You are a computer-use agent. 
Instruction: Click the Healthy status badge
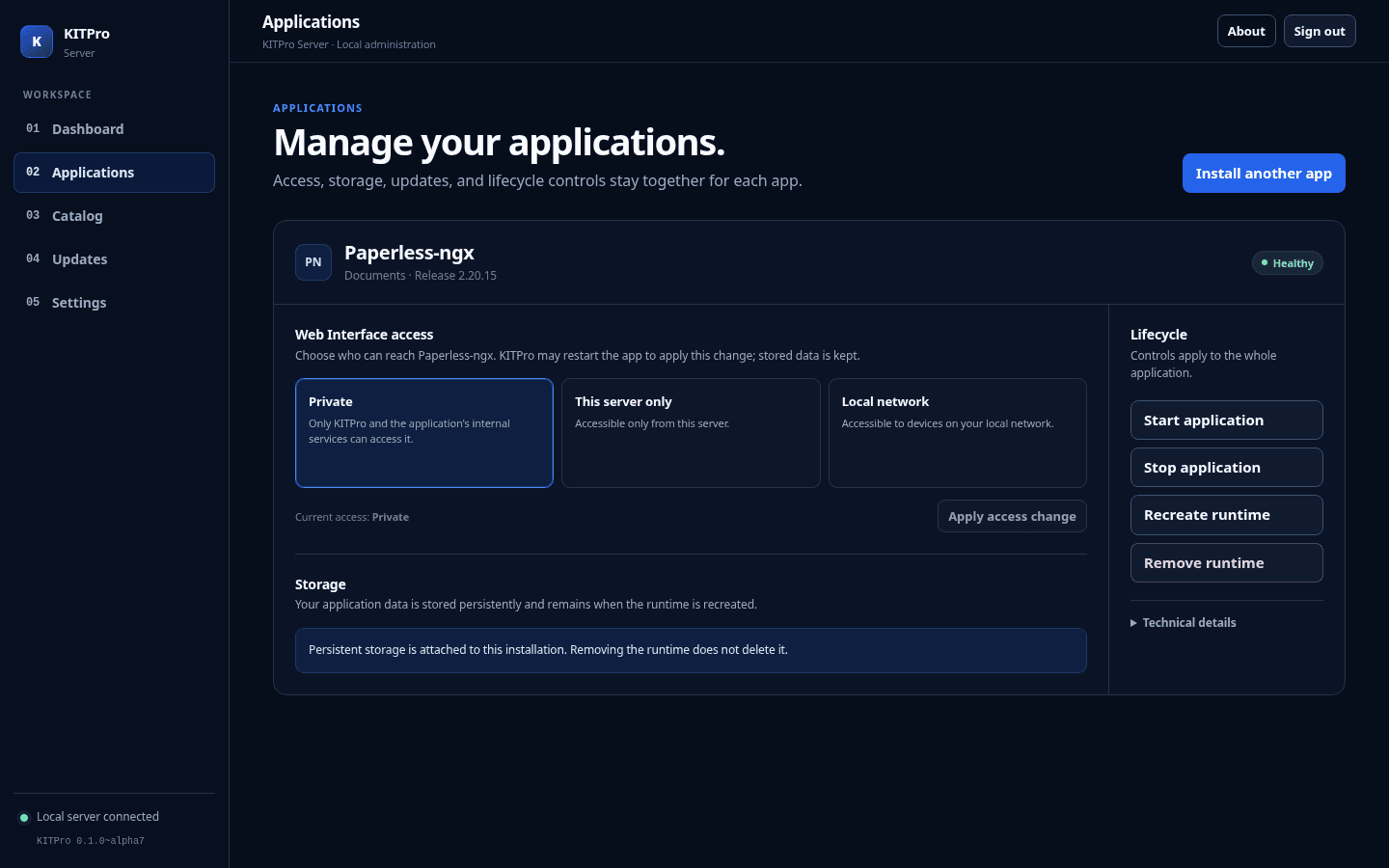[1288, 263]
